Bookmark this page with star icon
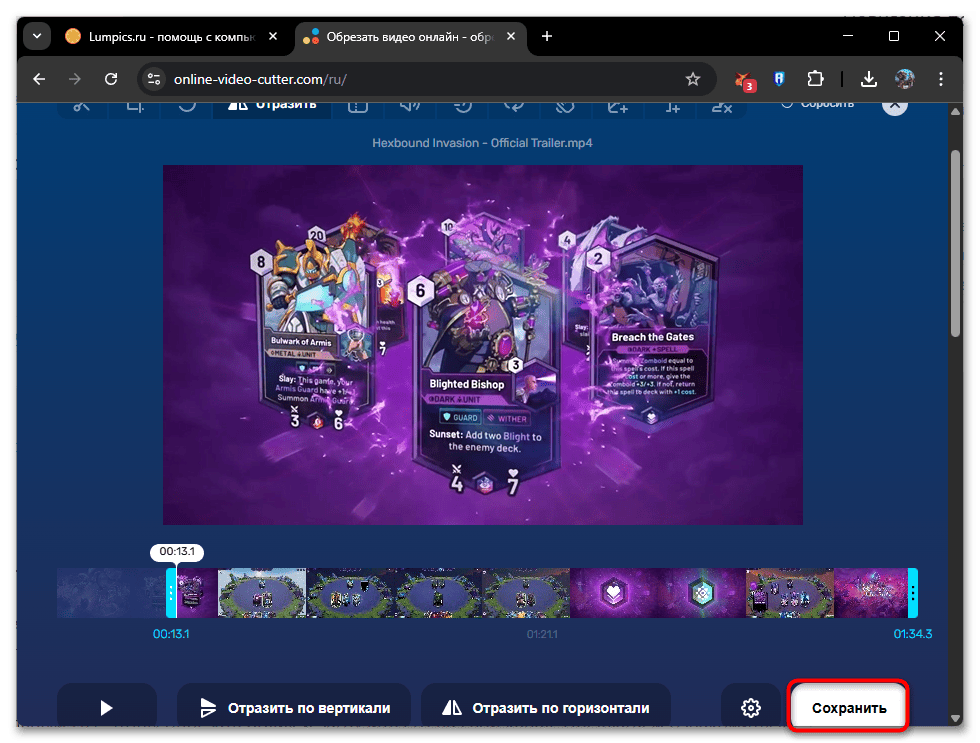Image resolution: width=980 pixels, height=743 pixels. click(x=692, y=79)
